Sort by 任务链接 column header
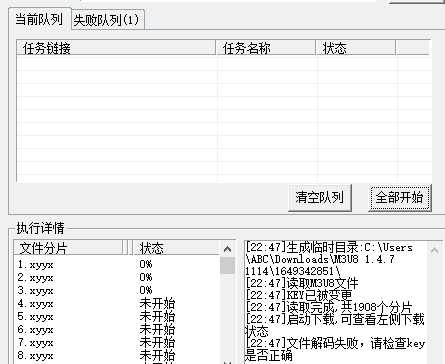The height and width of the screenshot is (364, 445). (116, 48)
